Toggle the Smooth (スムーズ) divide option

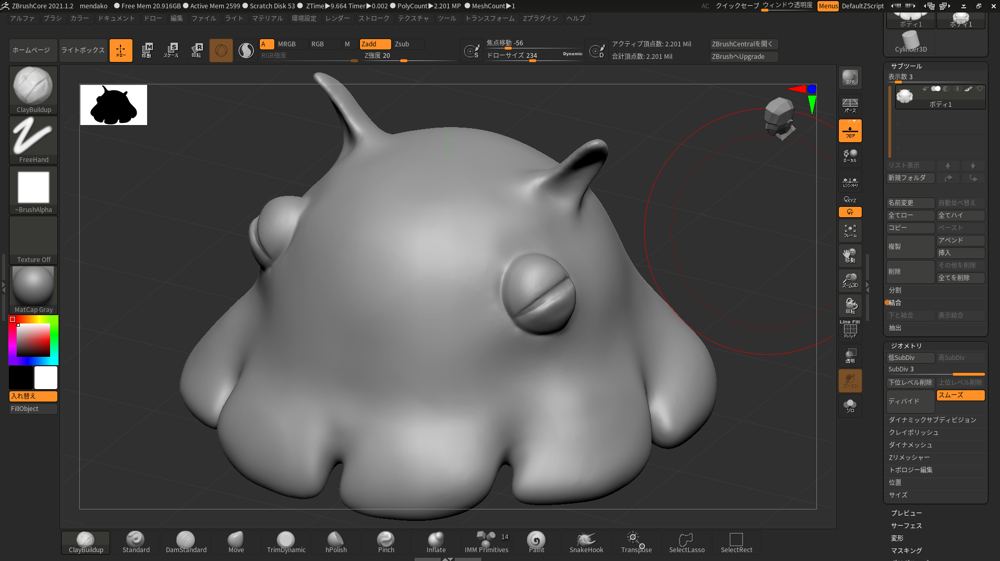[960, 395]
